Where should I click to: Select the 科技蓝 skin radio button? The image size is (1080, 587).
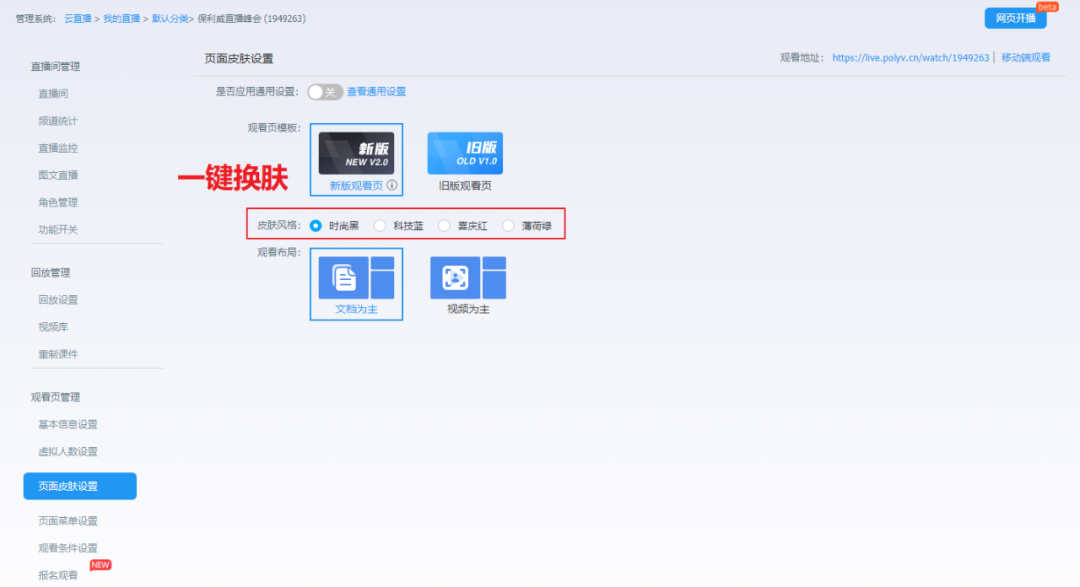[x=380, y=226]
